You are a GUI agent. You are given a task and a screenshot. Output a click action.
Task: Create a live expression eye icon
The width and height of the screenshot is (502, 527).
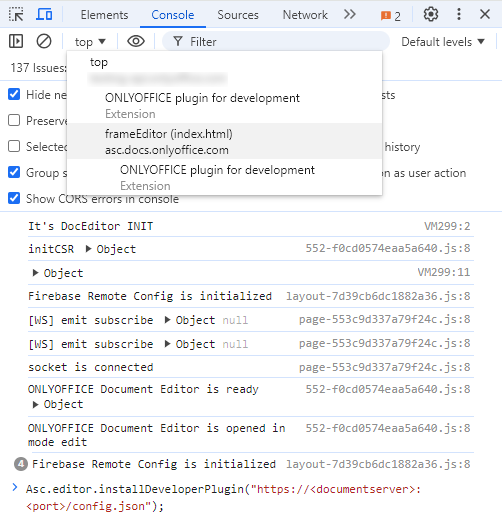[x=136, y=41]
